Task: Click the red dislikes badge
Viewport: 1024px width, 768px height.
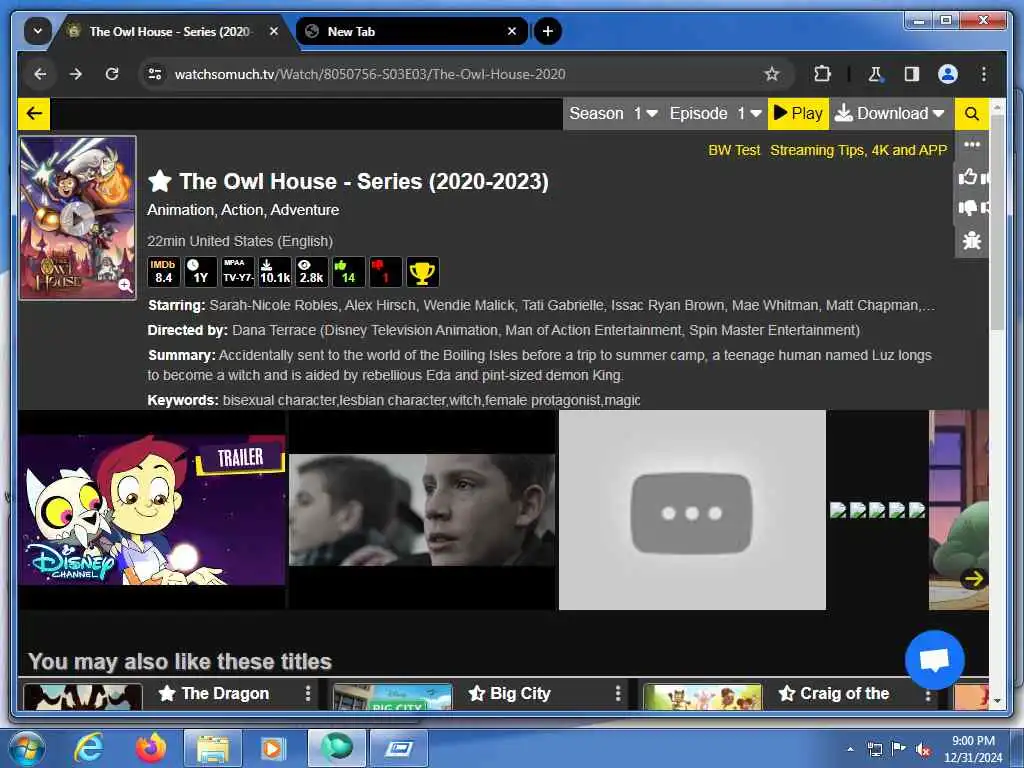Action: pos(385,272)
